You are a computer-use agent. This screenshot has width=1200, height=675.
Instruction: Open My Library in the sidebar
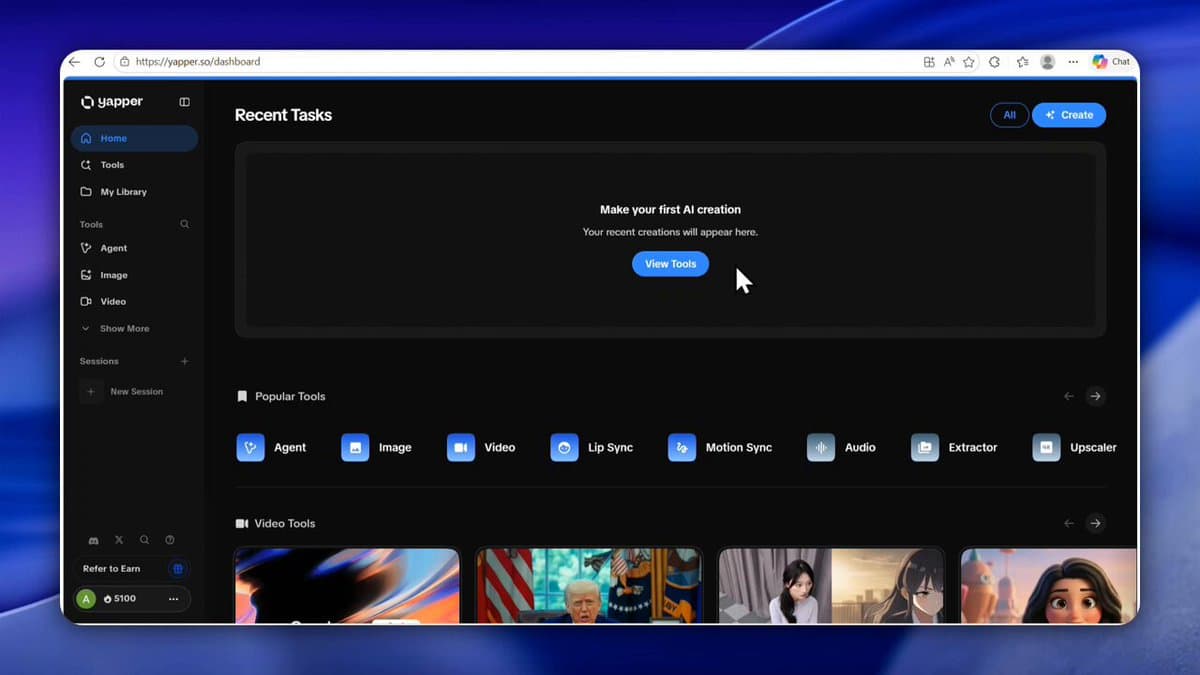point(134,192)
